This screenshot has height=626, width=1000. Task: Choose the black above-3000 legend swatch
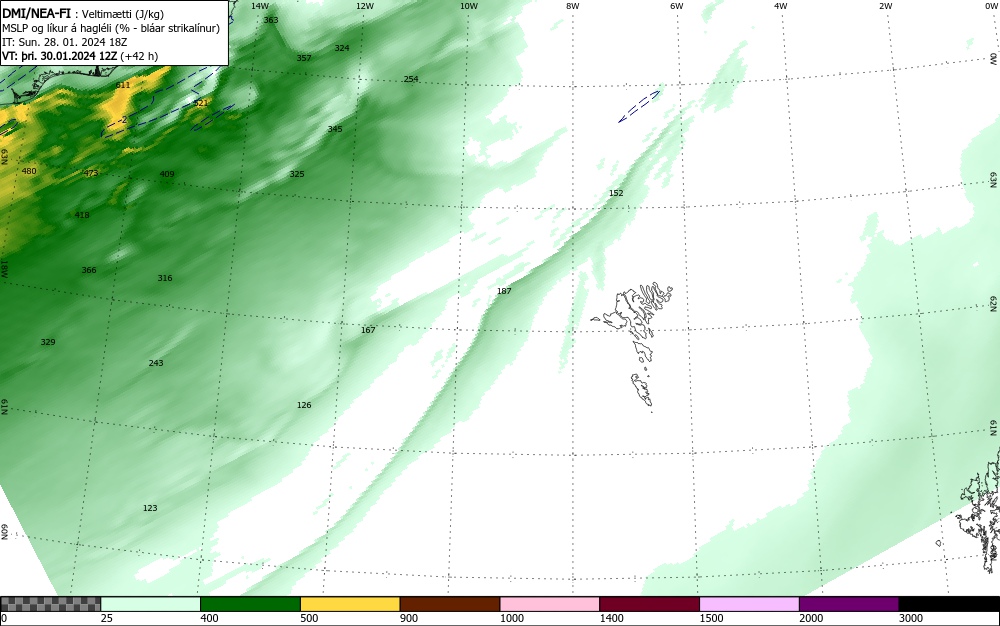949,604
